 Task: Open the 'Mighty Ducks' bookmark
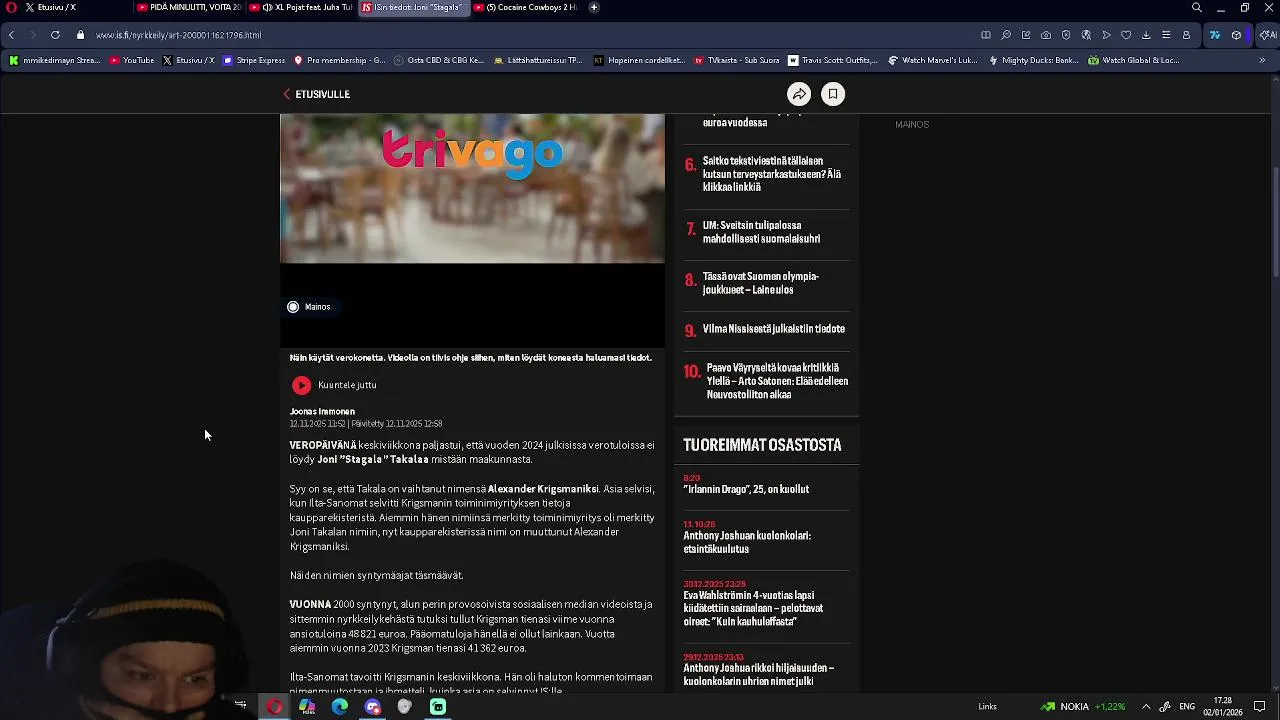coord(1034,60)
